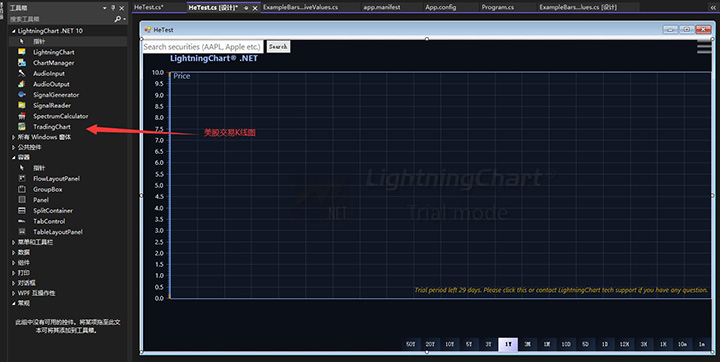Select the TradingChart control icon
Viewport: 720px width, 362px height.
[x=22, y=127]
